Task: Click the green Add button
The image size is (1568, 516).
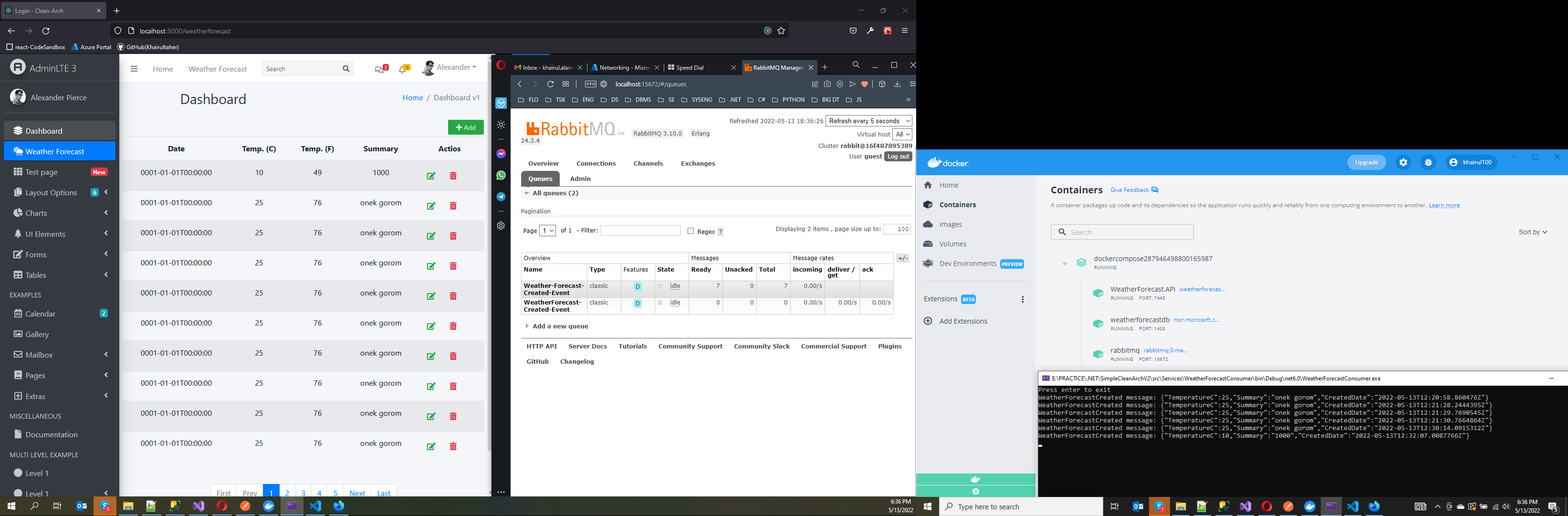Action: (466, 127)
